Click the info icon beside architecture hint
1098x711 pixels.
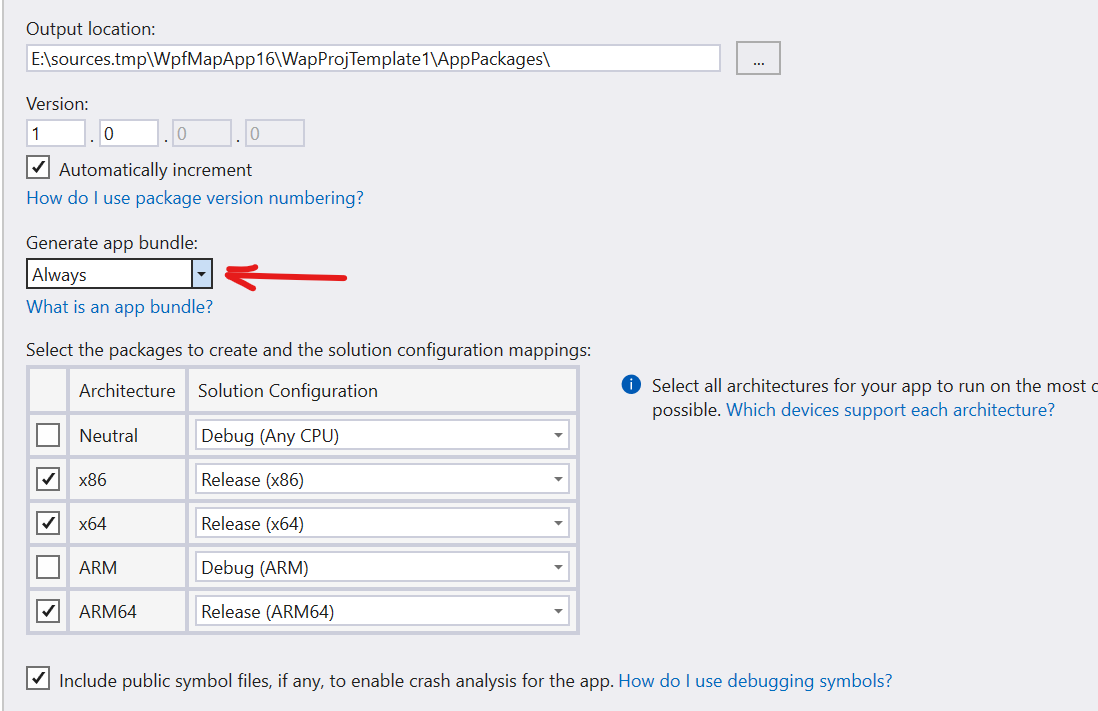tap(631, 385)
